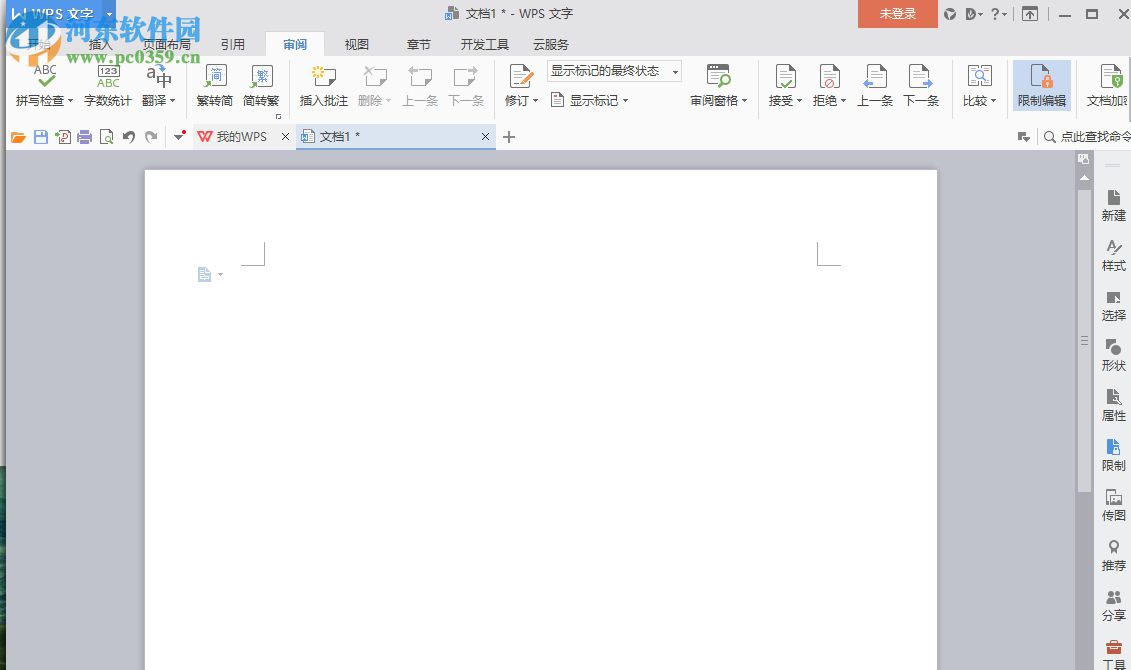Image resolution: width=1131 pixels, height=670 pixels.
Task: Redo the last action
Action: 151,137
